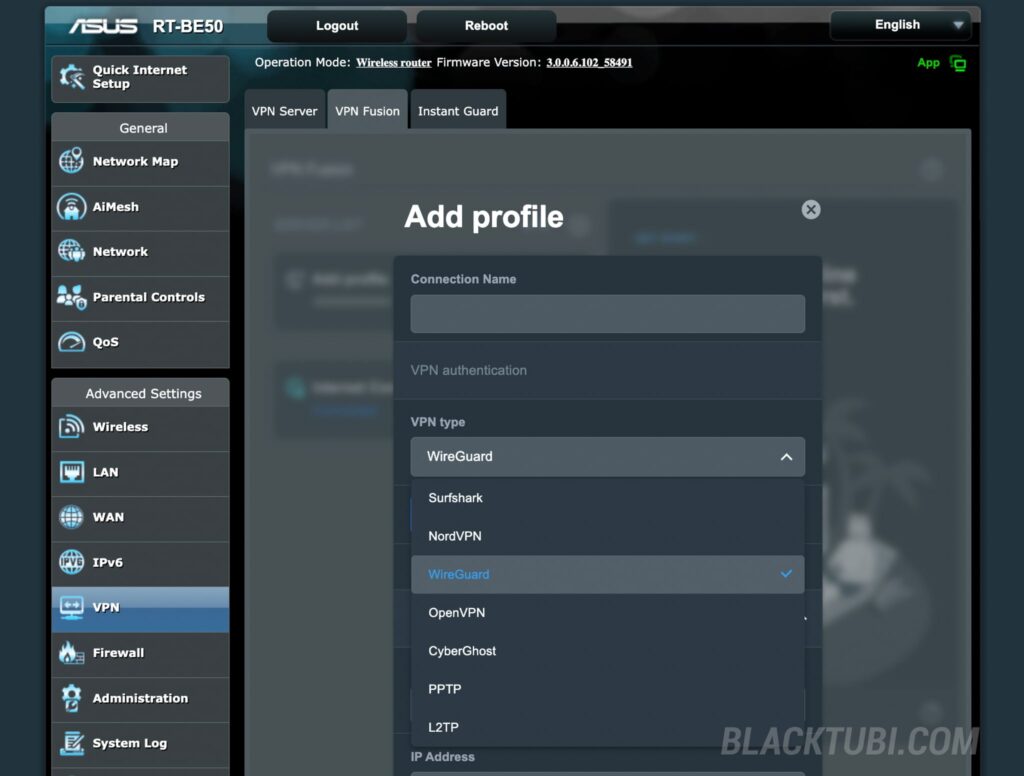This screenshot has width=1024, height=776.
Task: Click the App devices icon top-right
Action: 958,63
